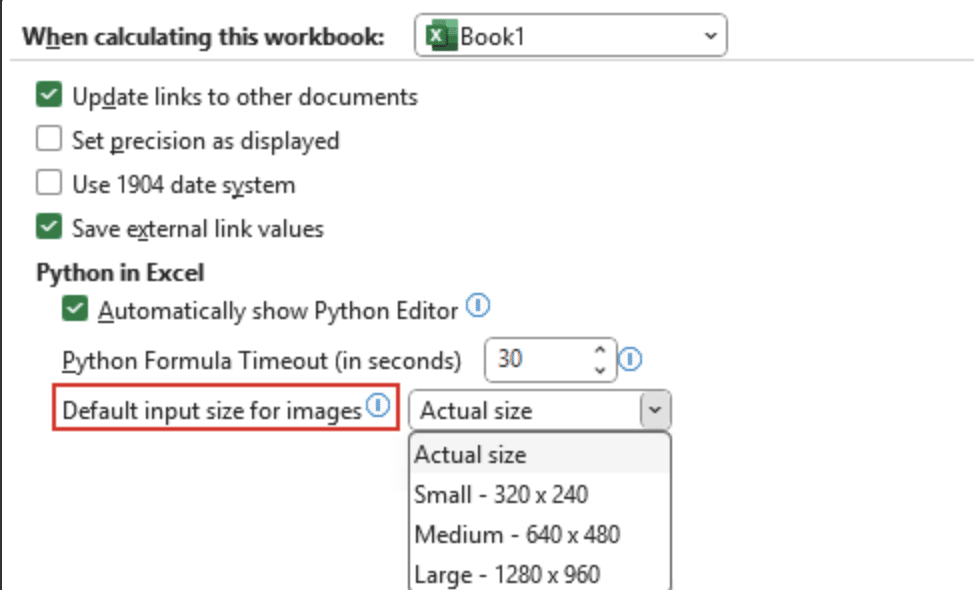The image size is (974, 590).
Task: Enable Set precision as displayed
Action: pyautogui.click(x=49, y=140)
